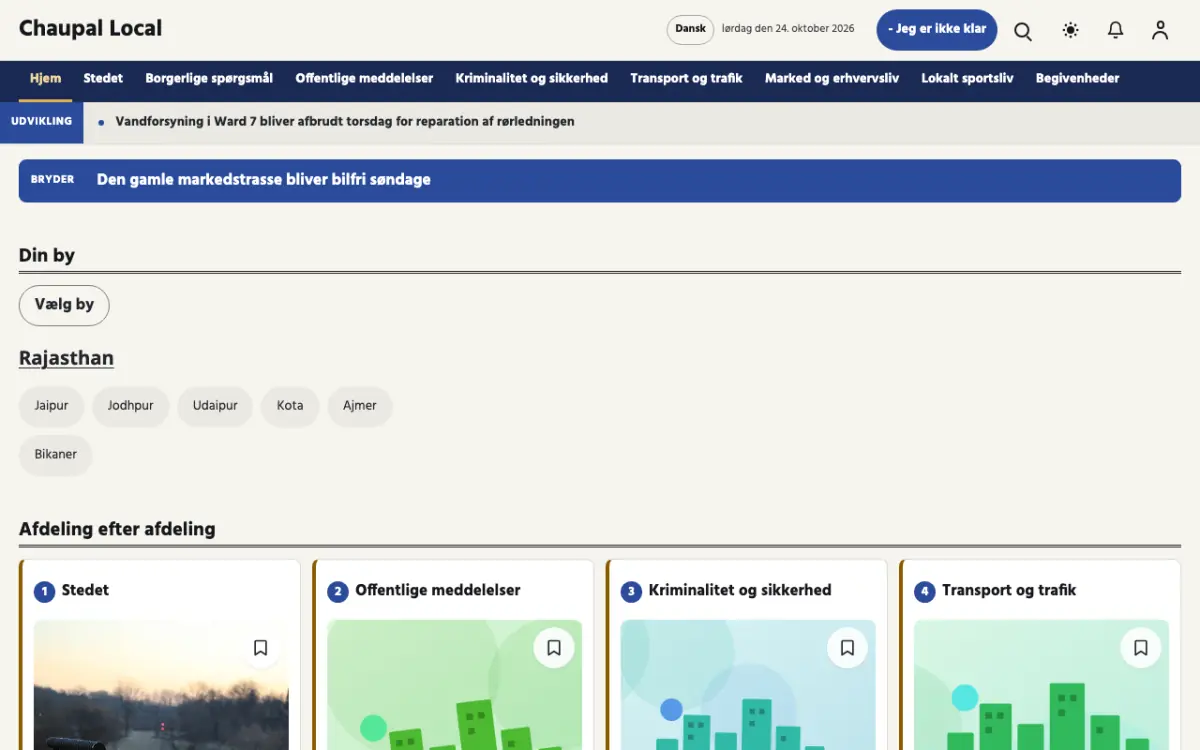Select the Jaipur city chip

point(51,406)
